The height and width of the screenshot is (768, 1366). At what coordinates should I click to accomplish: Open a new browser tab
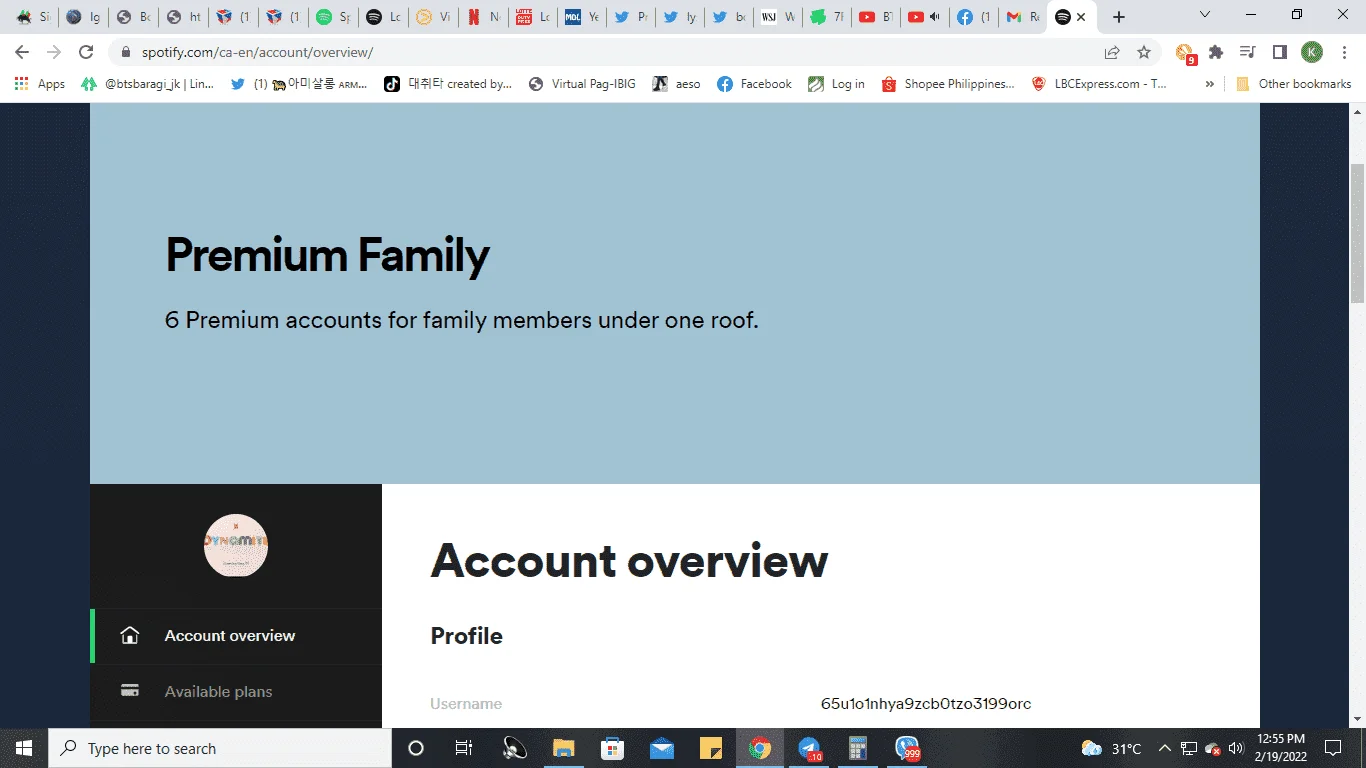[x=1119, y=17]
